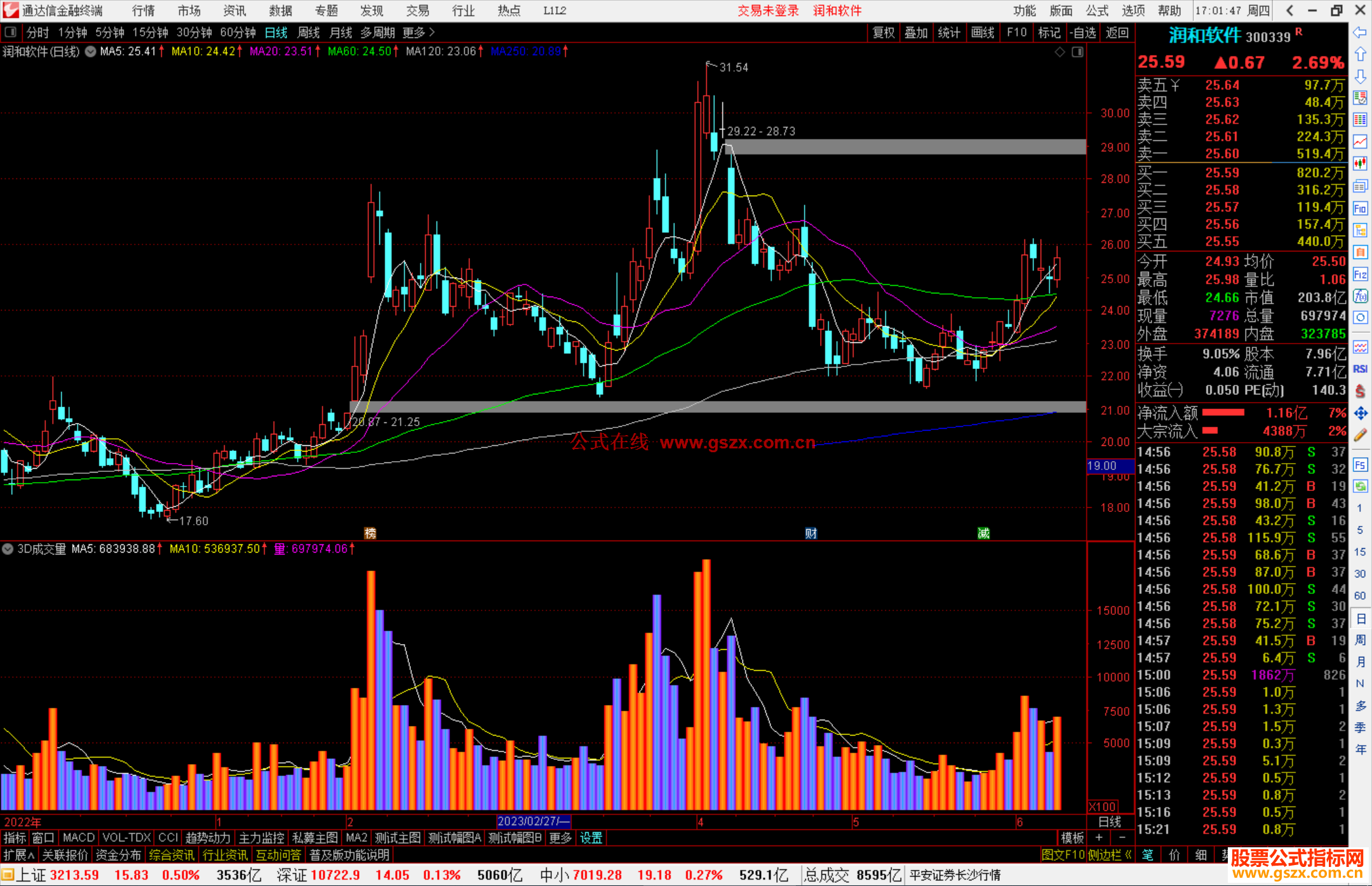Viewport: 1372px width, 886px height.
Task: Select the pencil drawing tool icon
Action: pos(1360,435)
